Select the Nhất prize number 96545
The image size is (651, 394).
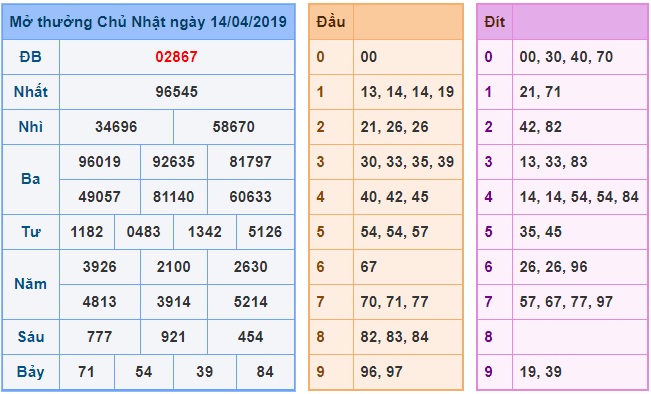[176, 92]
